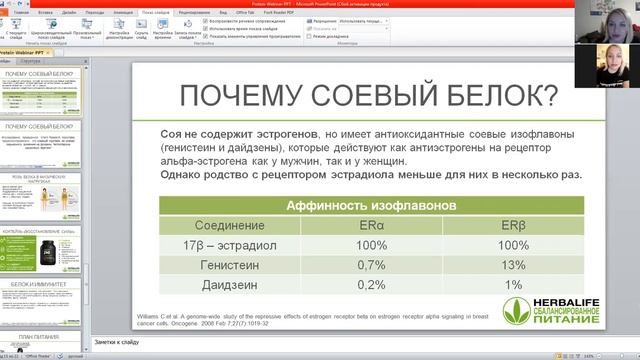This screenshot has width=640, height=360.
Task: Click new document tab button
Action: [59, 53]
